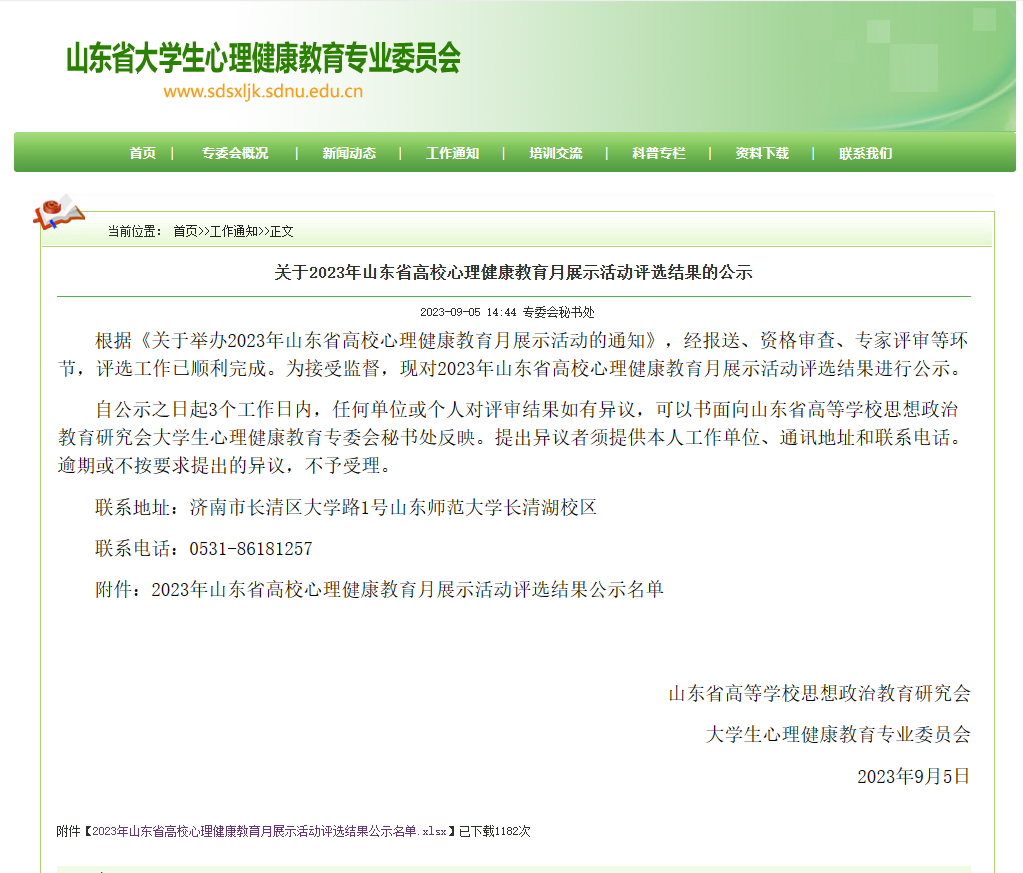The height and width of the screenshot is (873, 1023).
Task: Click the signature 大学生心理健康教育专业委员会
Action: click(838, 735)
